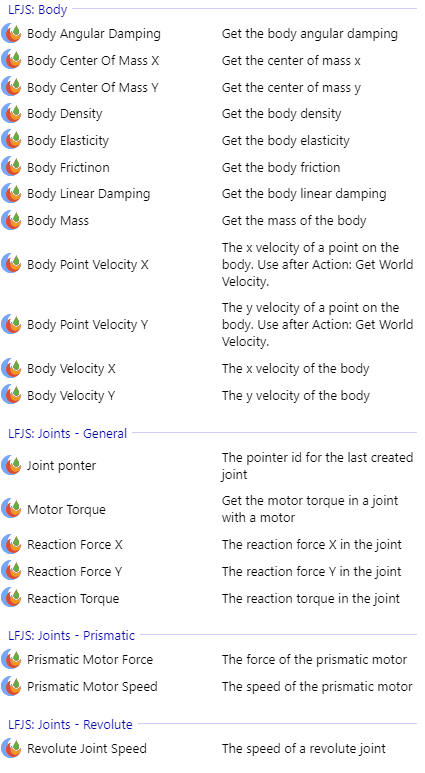Click the Body Linear Damping label
The image size is (425, 773).
[x=89, y=194]
